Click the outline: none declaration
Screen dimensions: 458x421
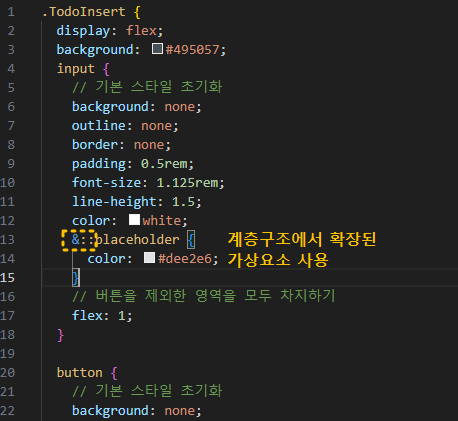click(125, 126)
